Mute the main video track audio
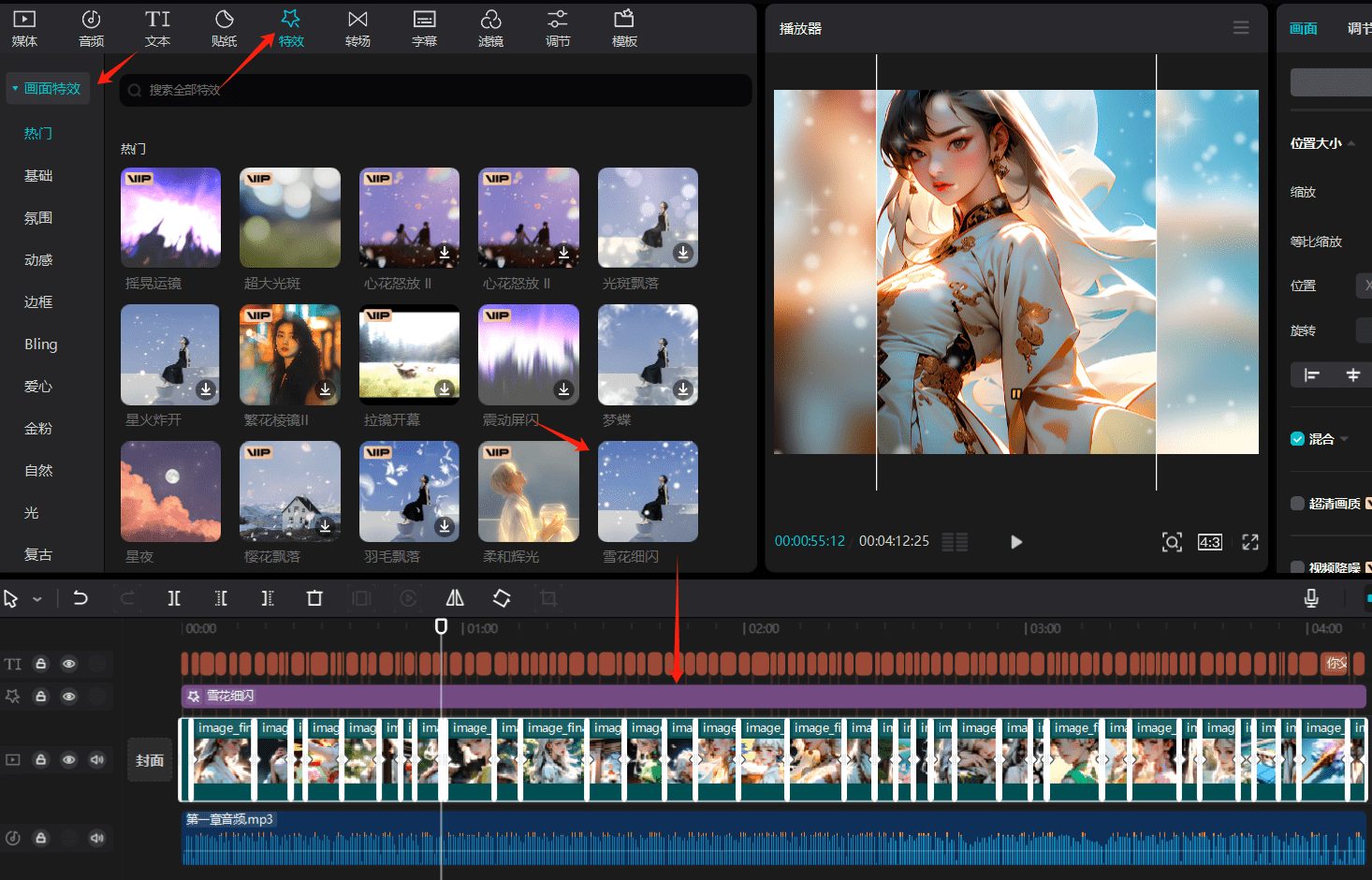1372x880 pixels. coord(96,759)
